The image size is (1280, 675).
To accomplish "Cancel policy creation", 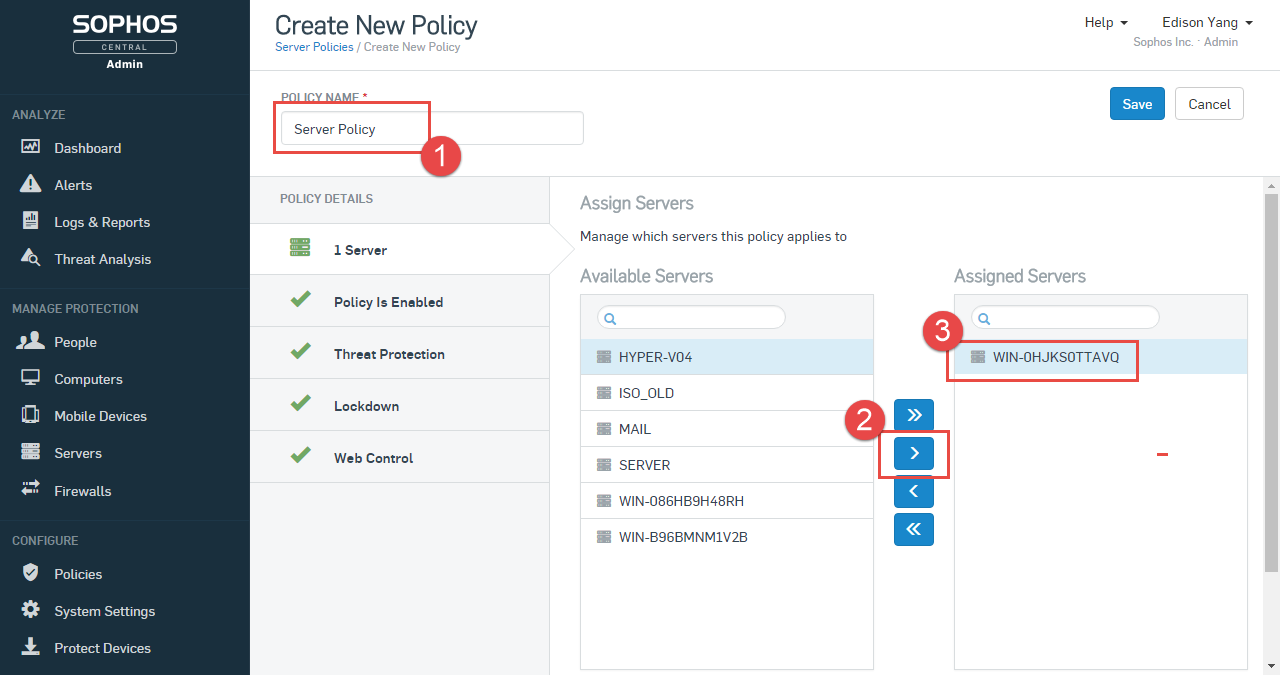I will [x=1209, y=104].
